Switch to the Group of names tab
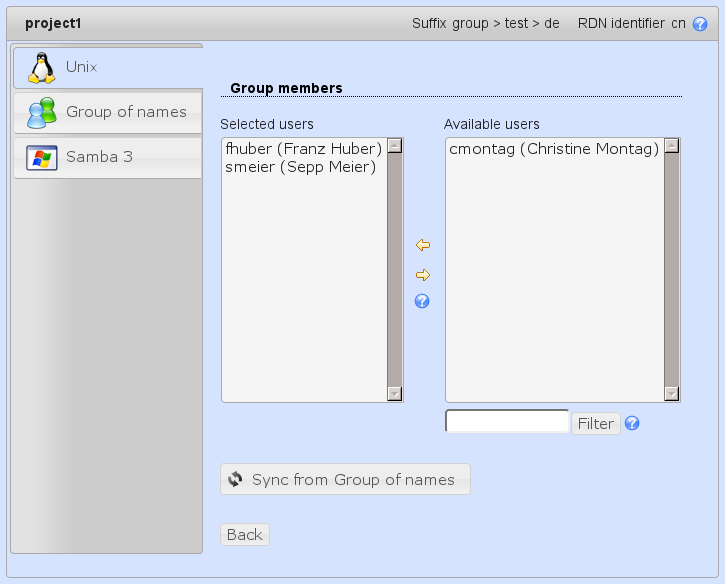This screenshot has width=725, height=584. (108, 112)
